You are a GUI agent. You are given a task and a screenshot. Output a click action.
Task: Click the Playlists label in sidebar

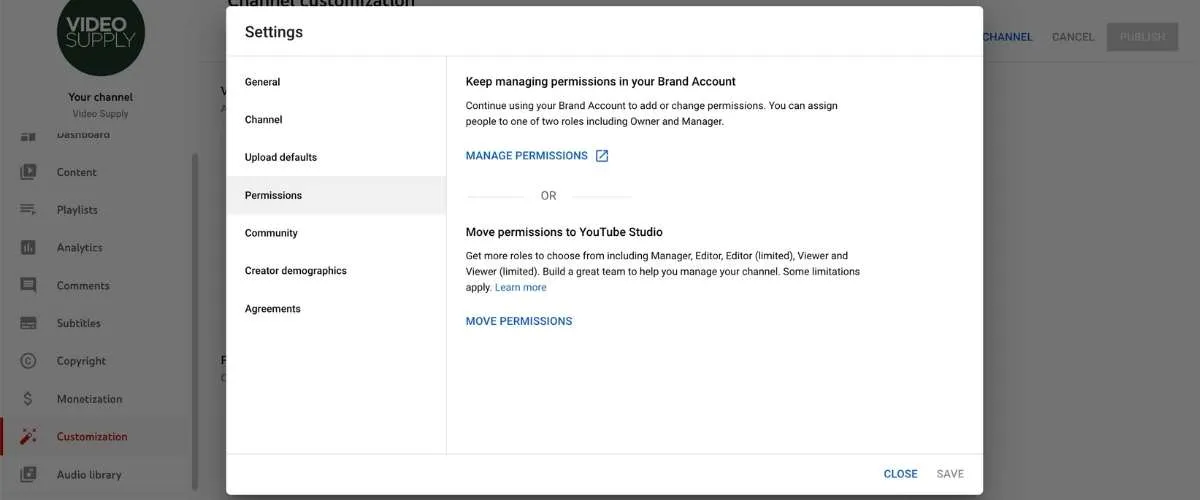pos(77,210)
